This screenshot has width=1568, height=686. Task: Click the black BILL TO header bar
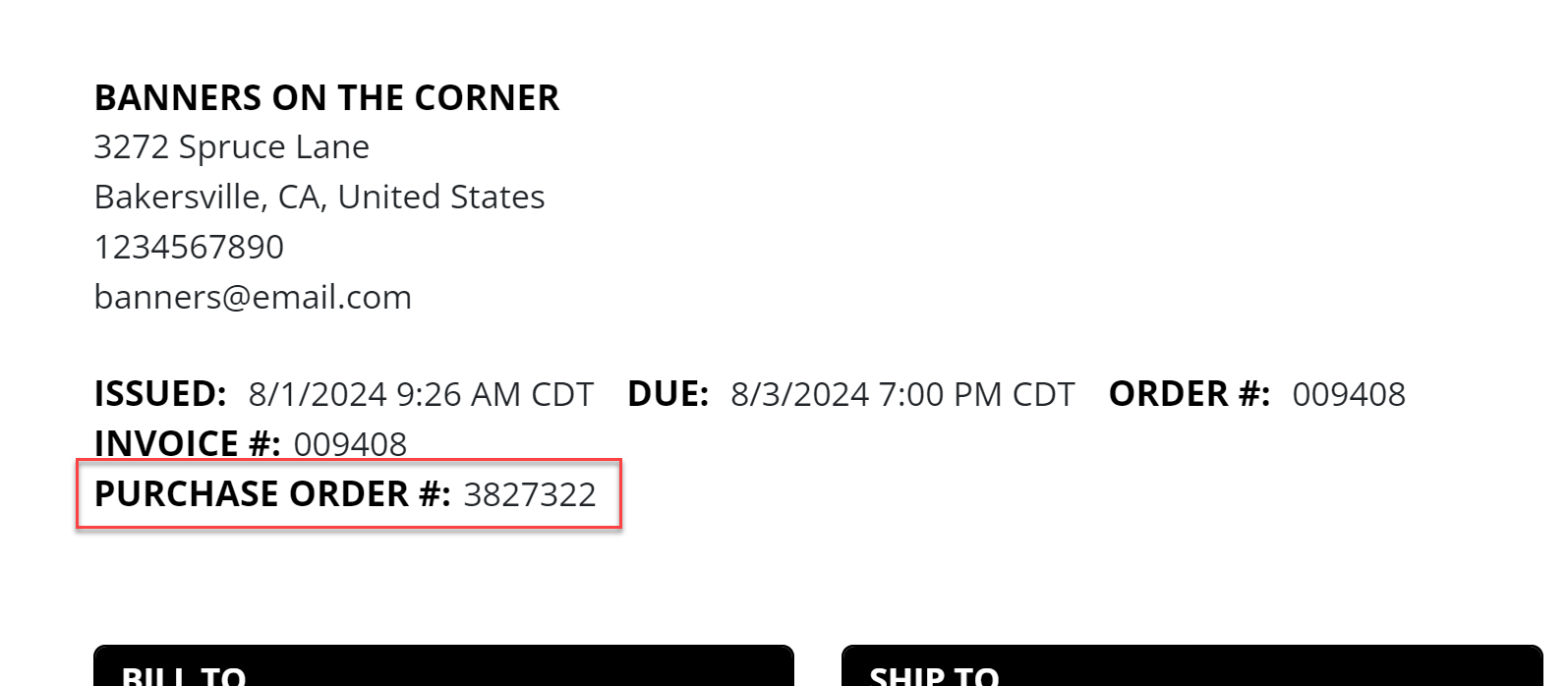pos(443,665)
